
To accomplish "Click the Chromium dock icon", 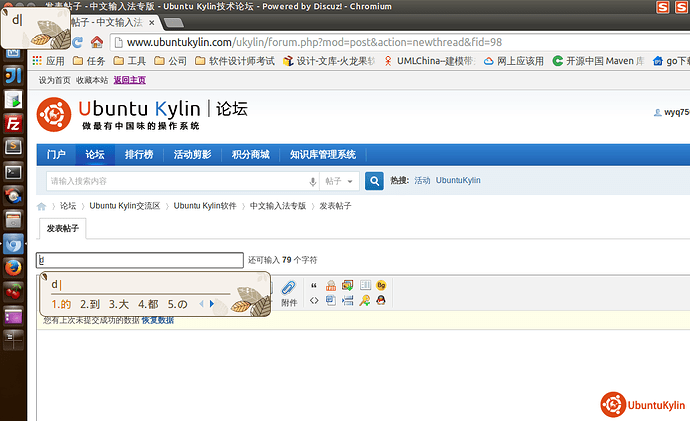I will pyautogui.click(x=13, y=243).
